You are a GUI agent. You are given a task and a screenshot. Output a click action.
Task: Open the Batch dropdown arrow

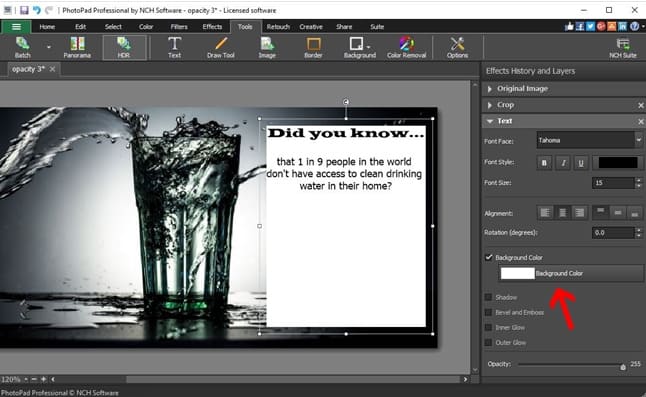49,47
